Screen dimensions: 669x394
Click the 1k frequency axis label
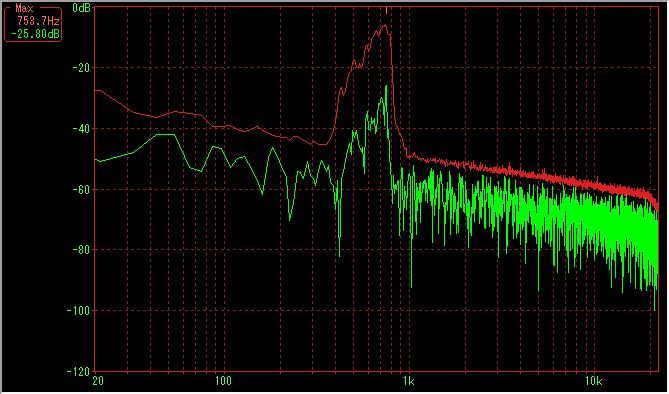pos(408,381)
